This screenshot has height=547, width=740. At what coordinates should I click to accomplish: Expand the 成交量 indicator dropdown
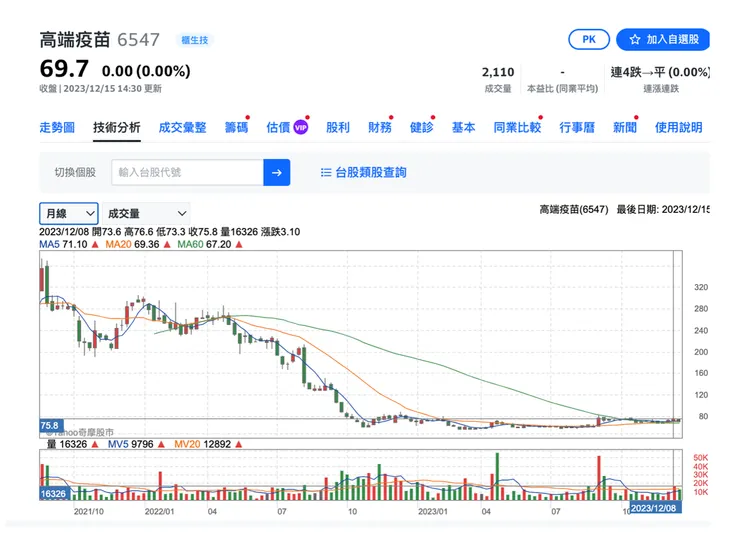click(146, 213)
